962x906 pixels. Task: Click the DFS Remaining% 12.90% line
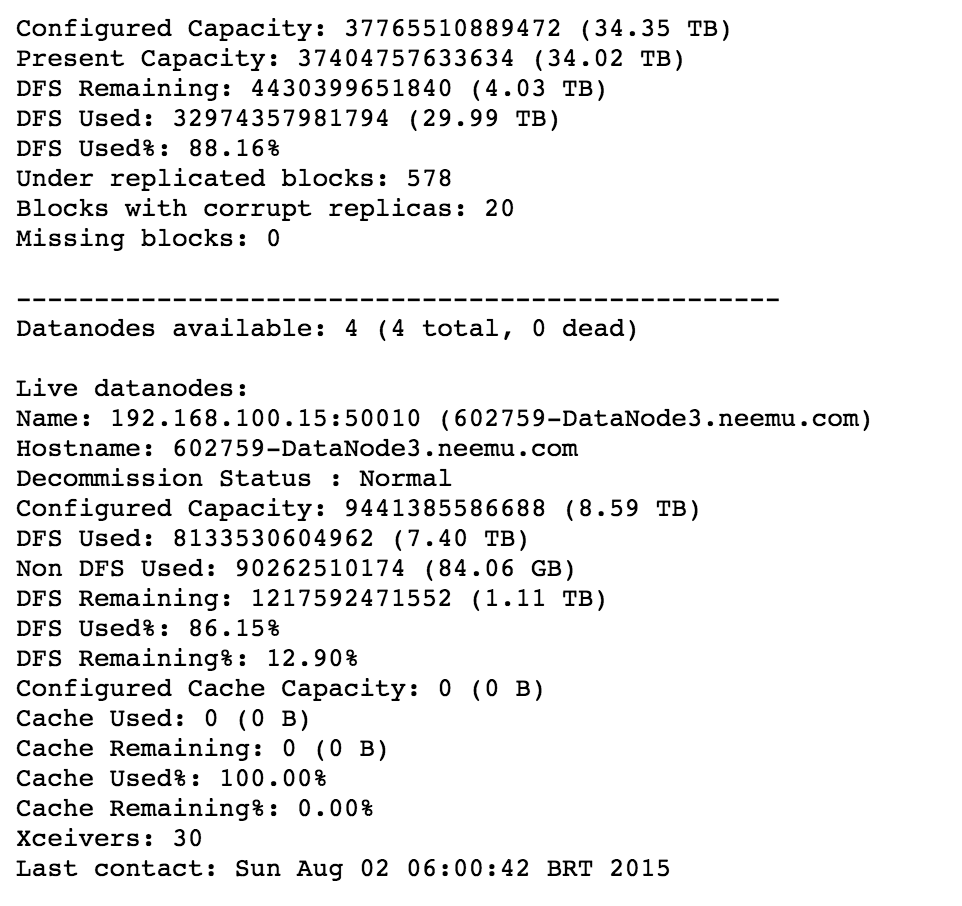[x=187, y=659]
